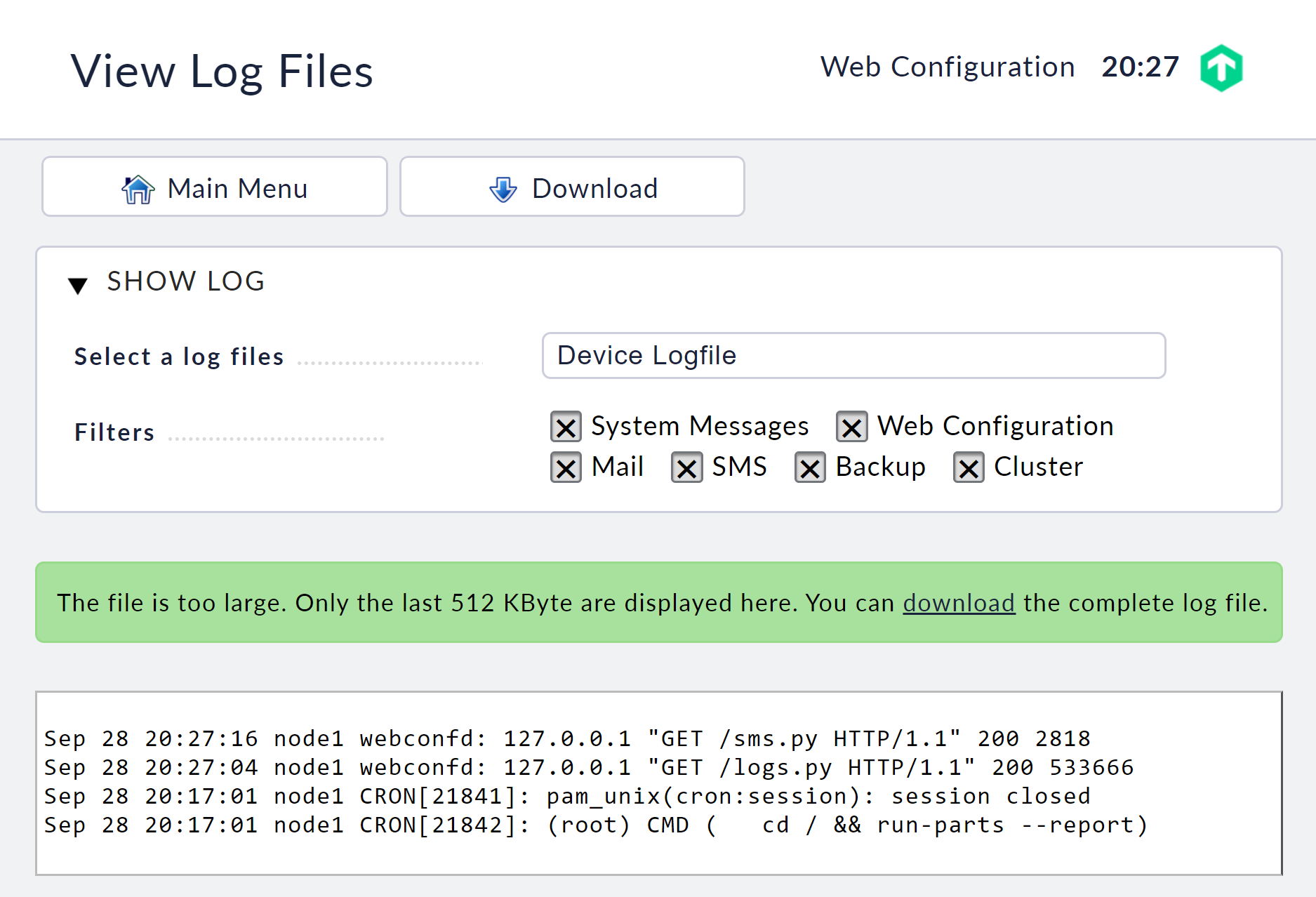Screen dimensions: 1316x897
Task: Toggle the Mail filter checkbox
Action: pos(566,467)
